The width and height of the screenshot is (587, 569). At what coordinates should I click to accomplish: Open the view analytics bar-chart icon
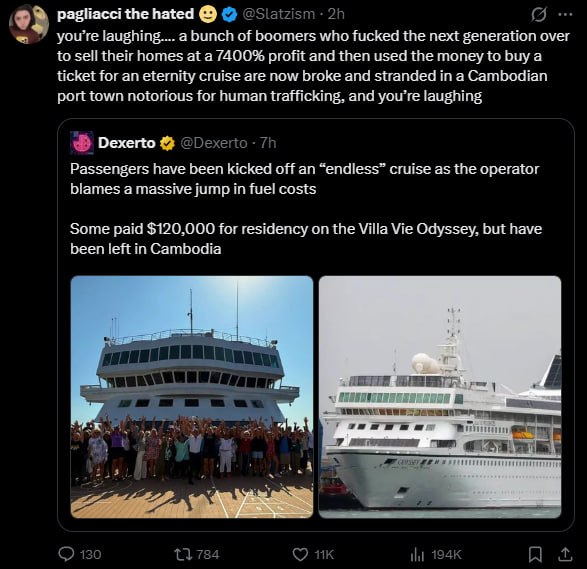pyautogui.click(x=417, y=554)
